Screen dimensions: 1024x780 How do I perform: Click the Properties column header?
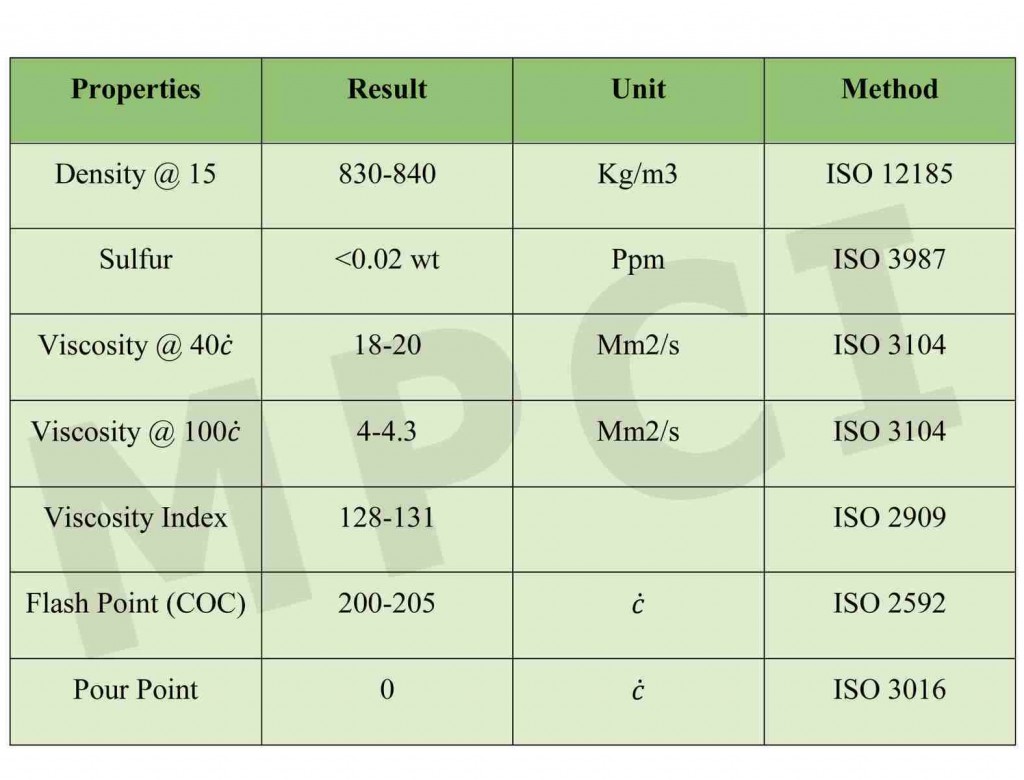136,90
